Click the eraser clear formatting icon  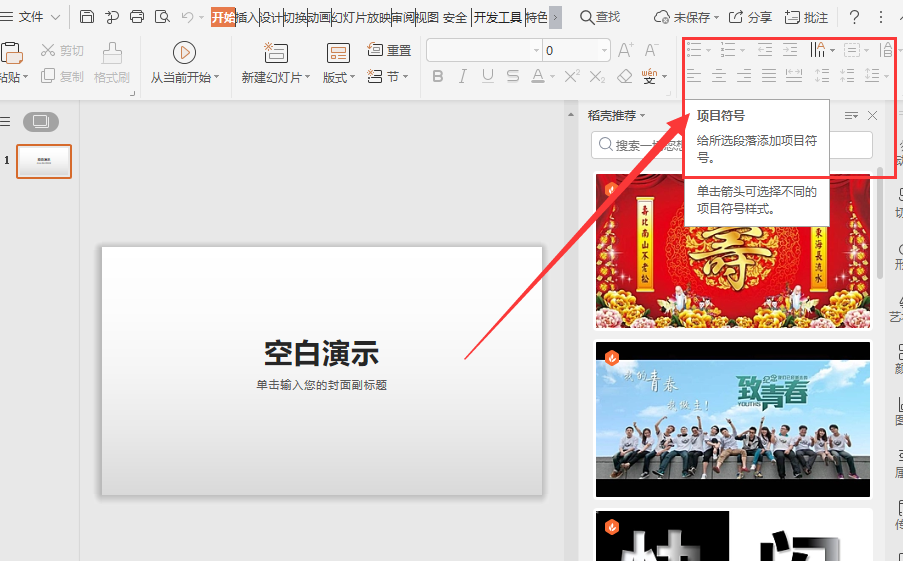click(x=625, y=77)
